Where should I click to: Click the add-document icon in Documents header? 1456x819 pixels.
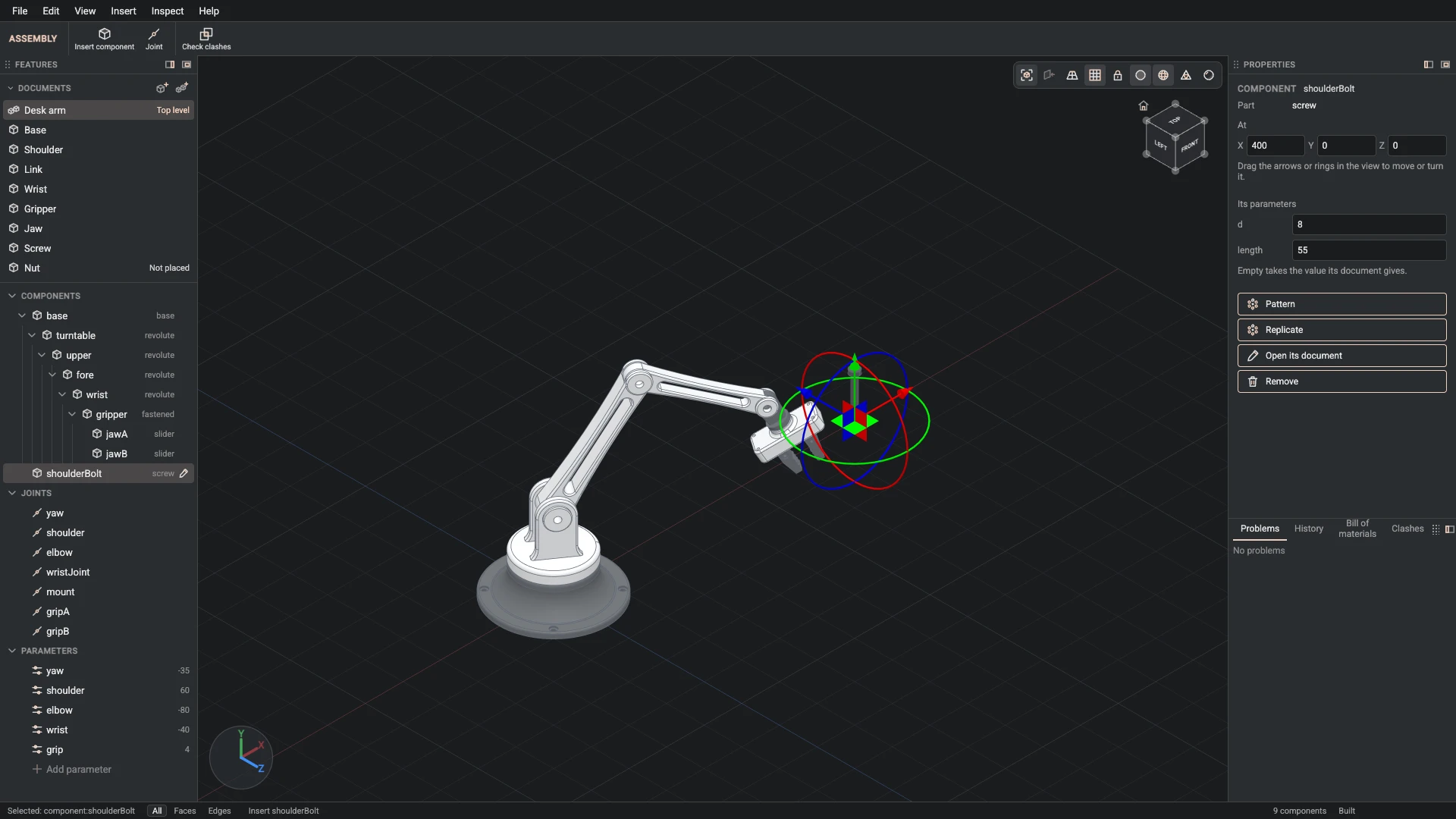162,88
